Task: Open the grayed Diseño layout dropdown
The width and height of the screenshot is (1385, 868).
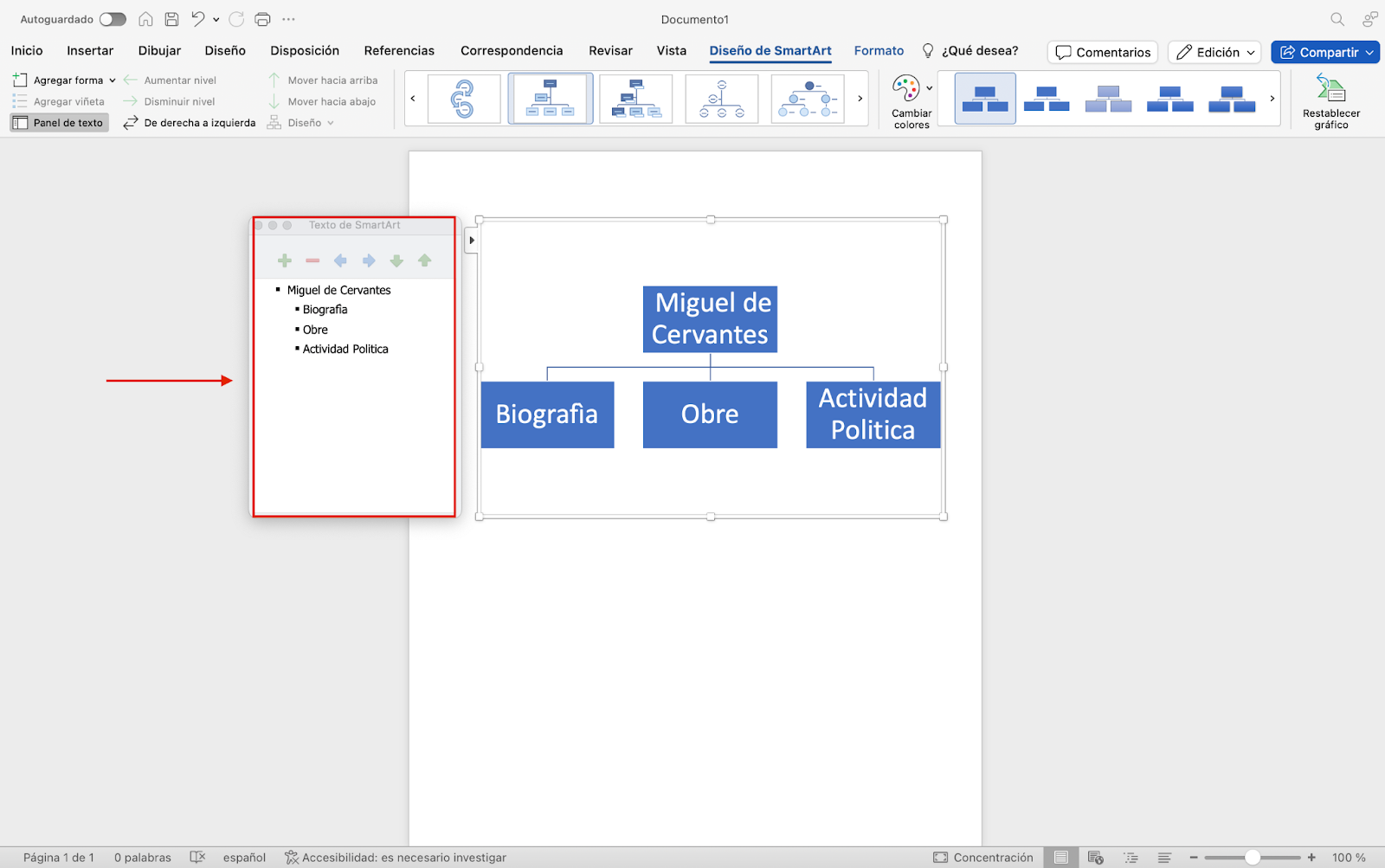Action: (300, 123)
